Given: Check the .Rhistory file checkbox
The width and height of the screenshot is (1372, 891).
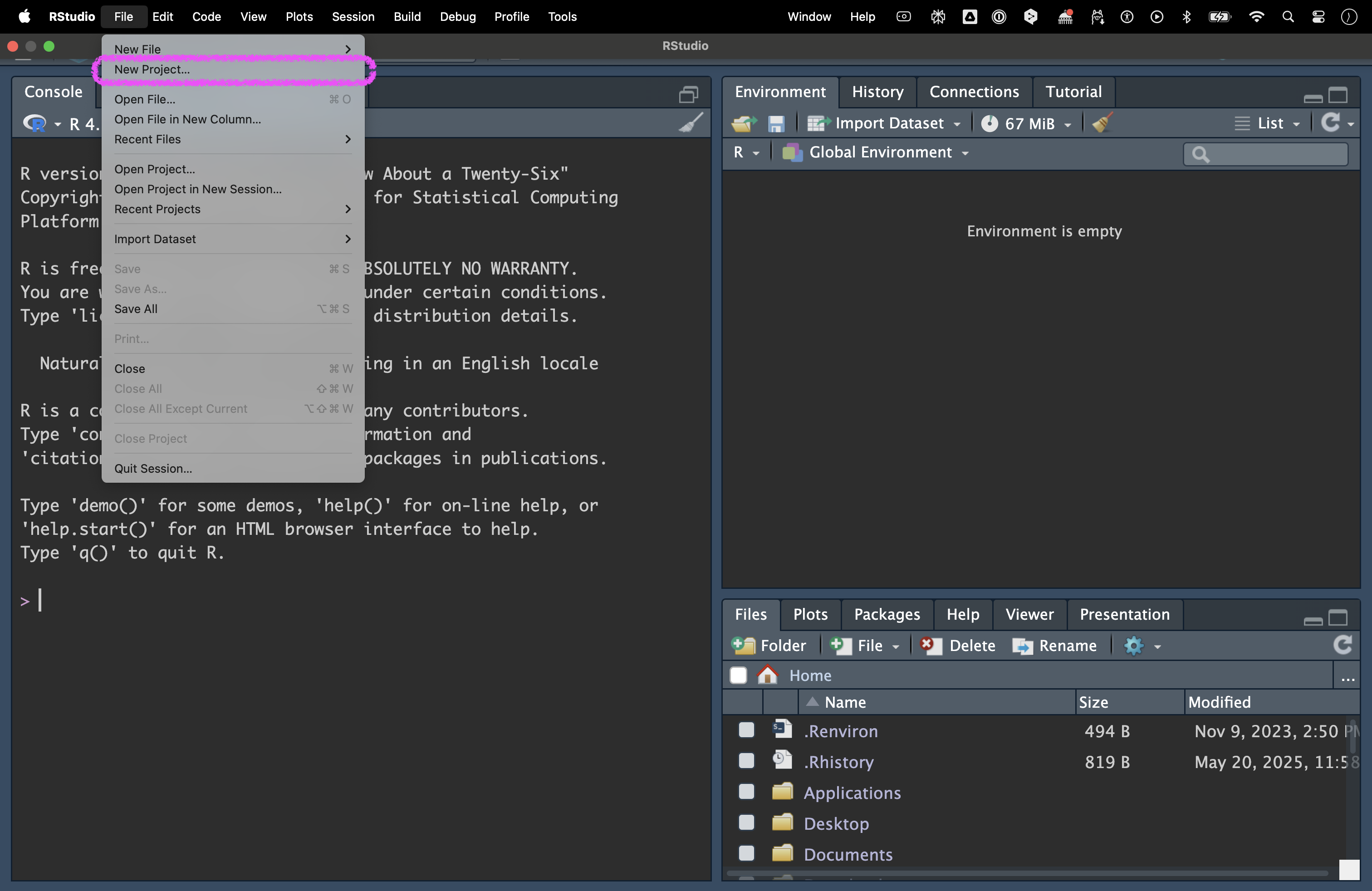Looking at the screenshot, I should tap(746, 761).
